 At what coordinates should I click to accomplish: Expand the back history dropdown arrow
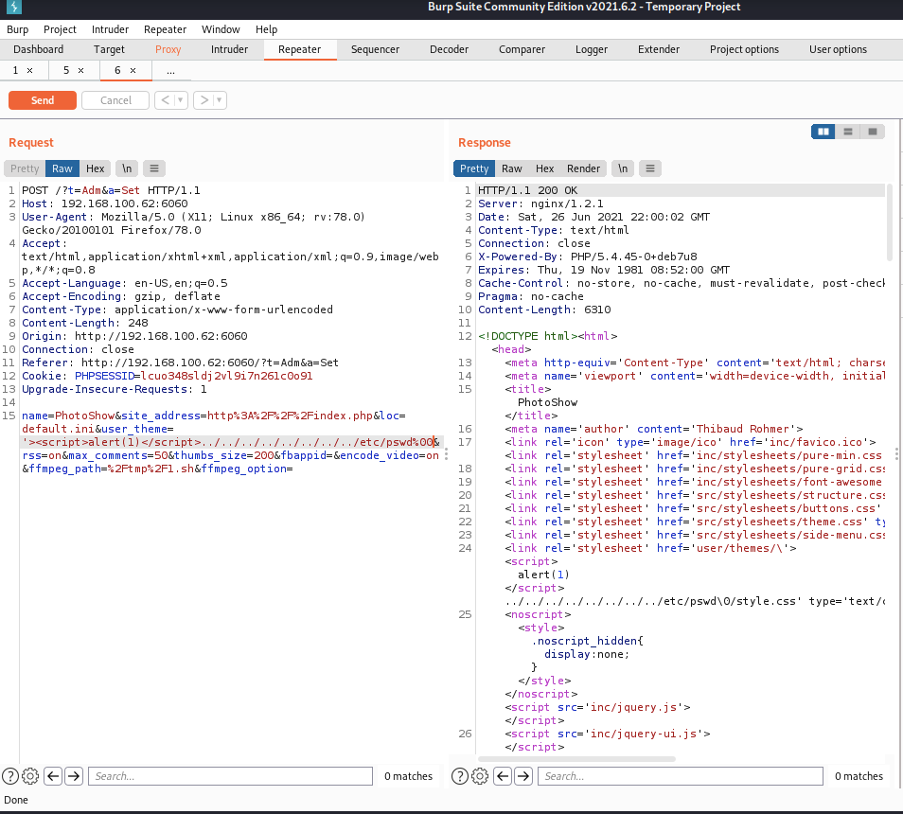point(180,100)
